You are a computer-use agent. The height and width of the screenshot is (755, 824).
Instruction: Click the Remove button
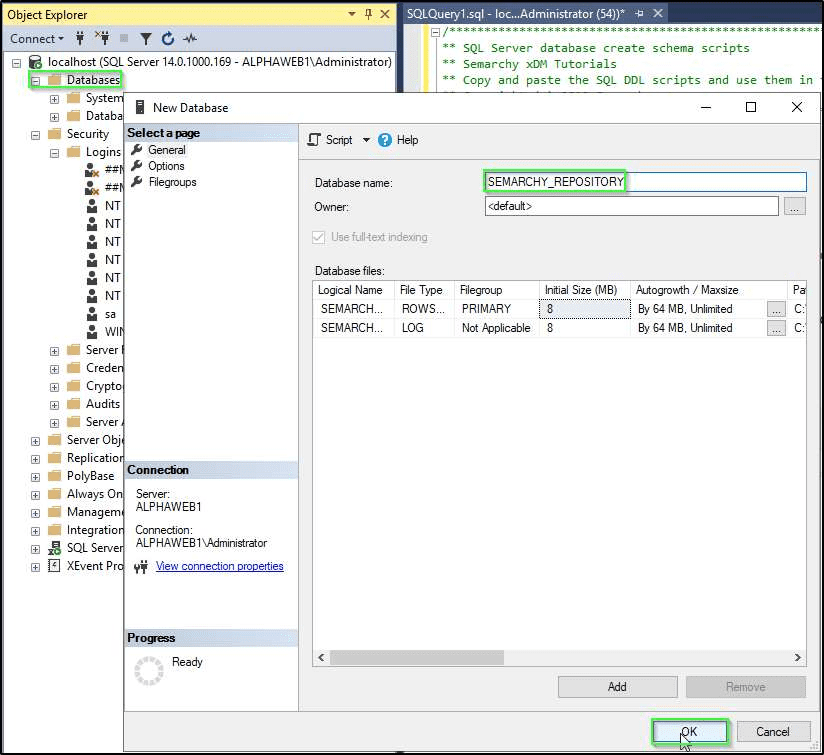pos(745,687)
